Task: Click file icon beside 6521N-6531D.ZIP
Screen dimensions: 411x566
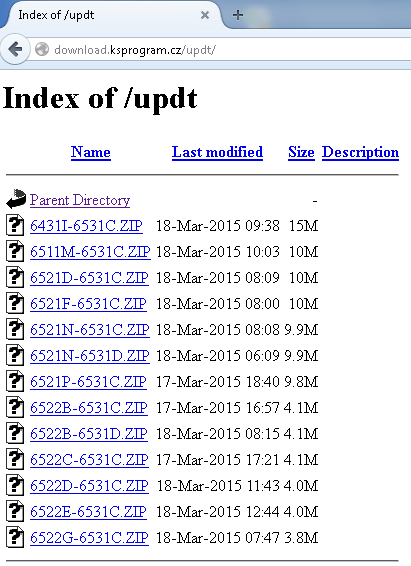Action: pos(15,355)
